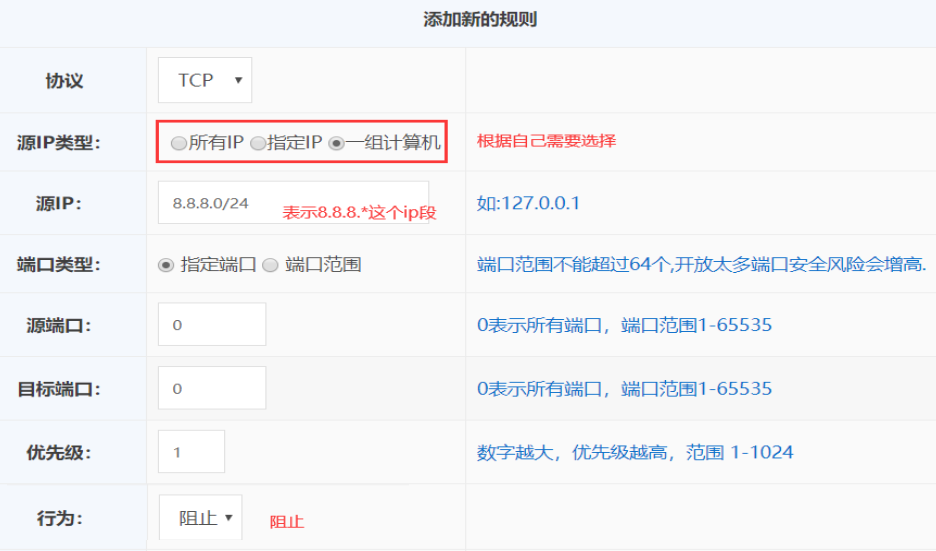Image resolution: width=936 pixels, height=551 pixels.
Task: Focus the 目标端口 input box
Action: tap(212, 388)
